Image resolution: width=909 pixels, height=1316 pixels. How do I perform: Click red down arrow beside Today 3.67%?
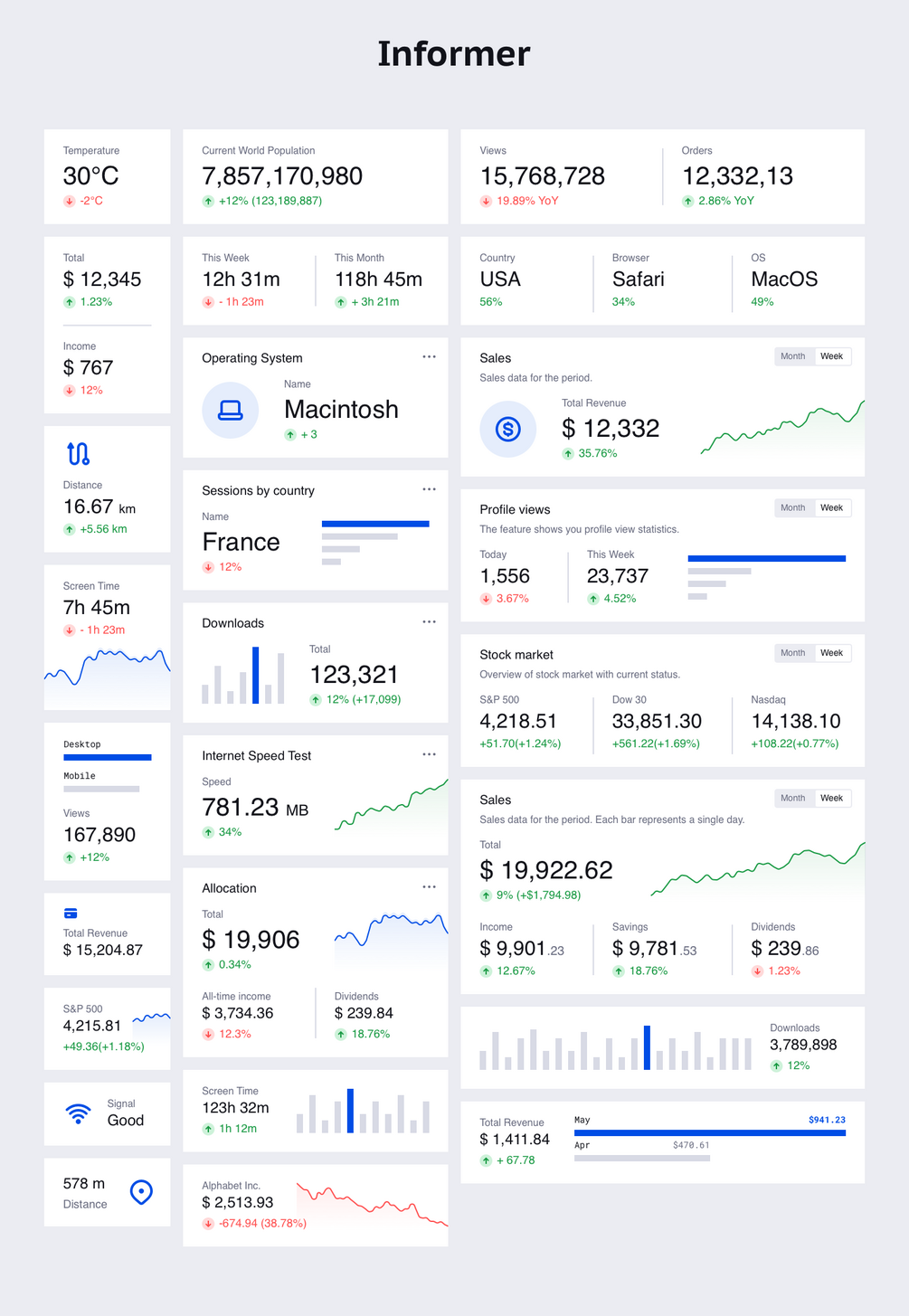[486, 599]
